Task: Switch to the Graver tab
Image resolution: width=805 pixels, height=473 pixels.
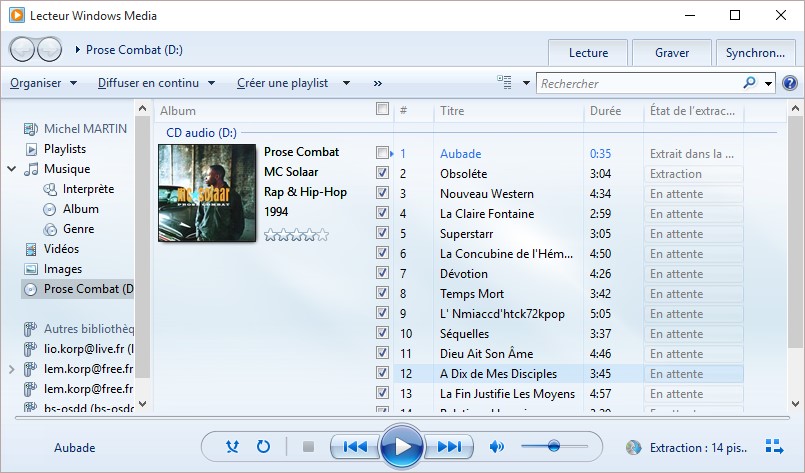Action: point(672,53)
